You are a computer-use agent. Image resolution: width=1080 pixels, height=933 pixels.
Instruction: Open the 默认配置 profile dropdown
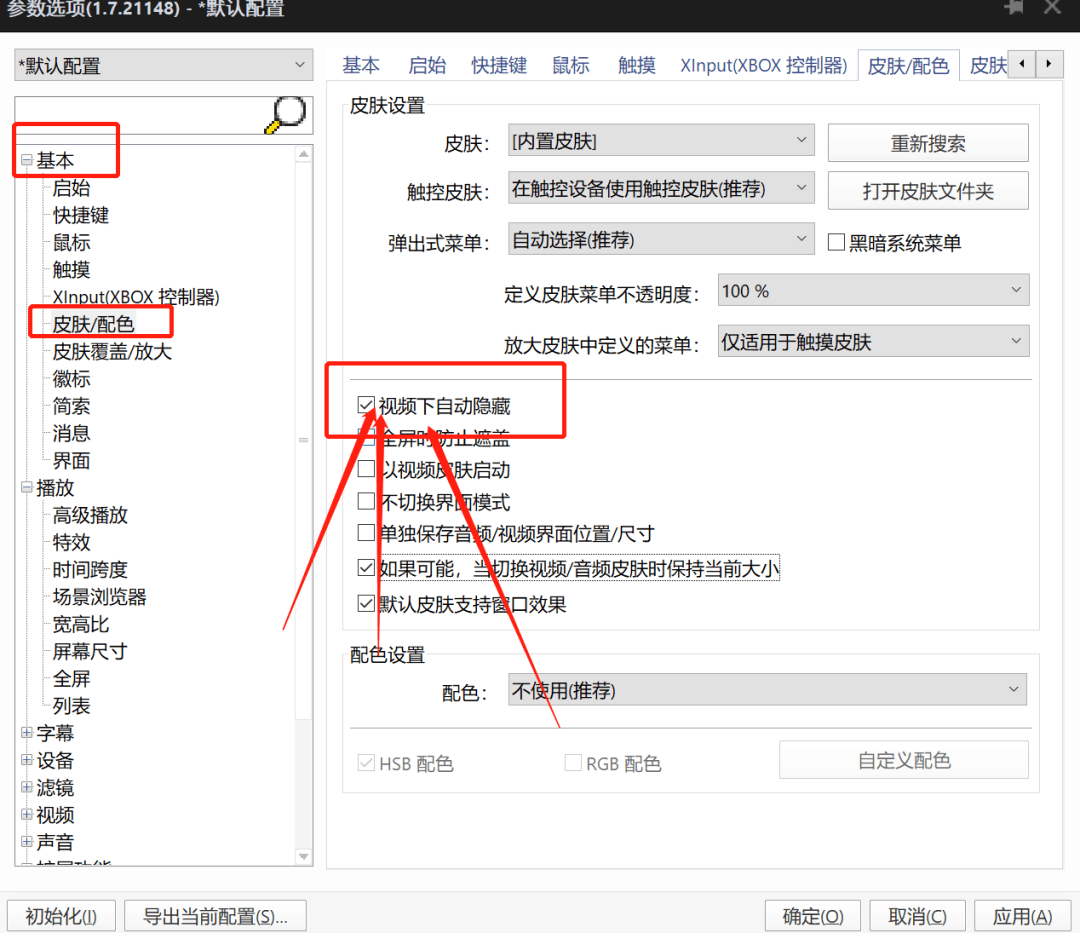[164, 65]
